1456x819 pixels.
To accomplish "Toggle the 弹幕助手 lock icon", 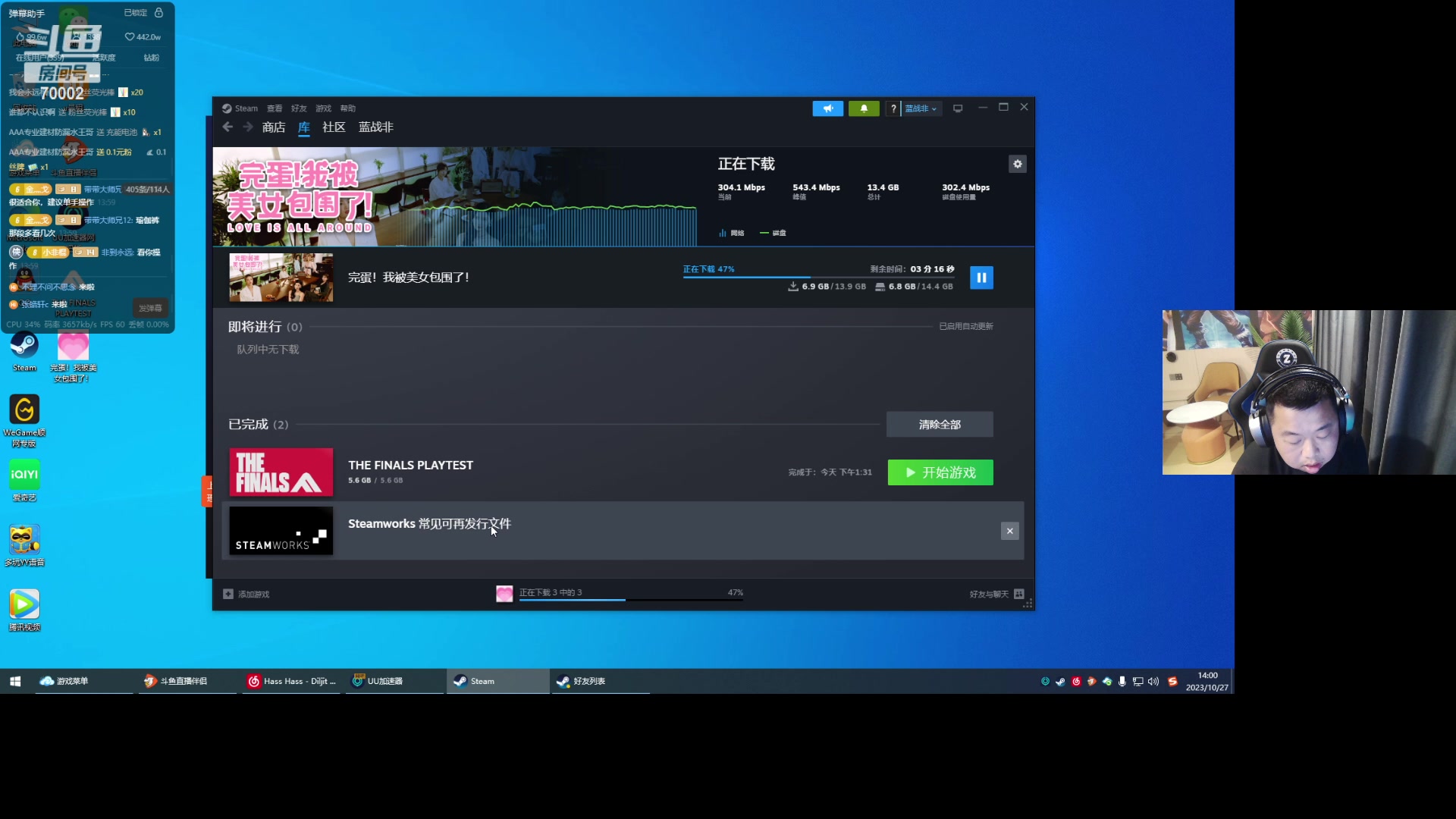I will (x=158, y=13).
